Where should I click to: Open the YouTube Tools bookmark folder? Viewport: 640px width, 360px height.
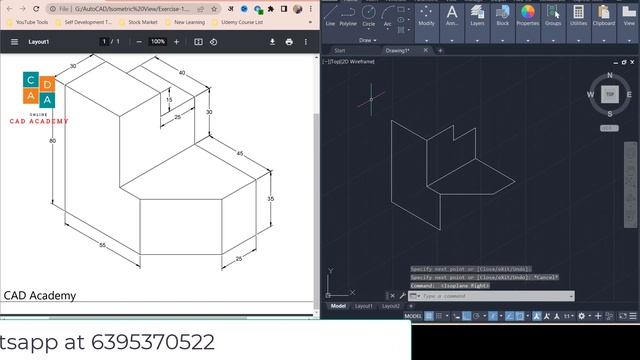(x=27, y=22)
